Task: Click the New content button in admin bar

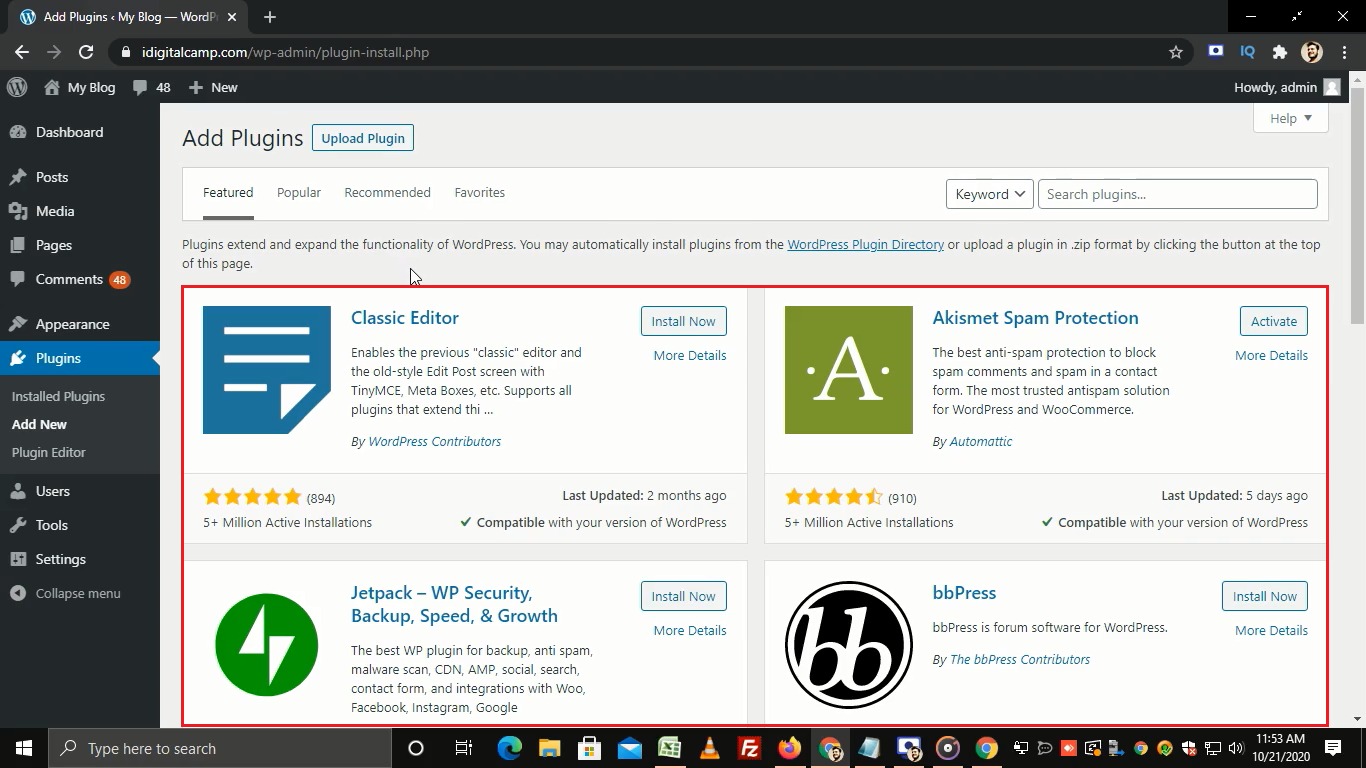Action: click(x=213, y=87)
